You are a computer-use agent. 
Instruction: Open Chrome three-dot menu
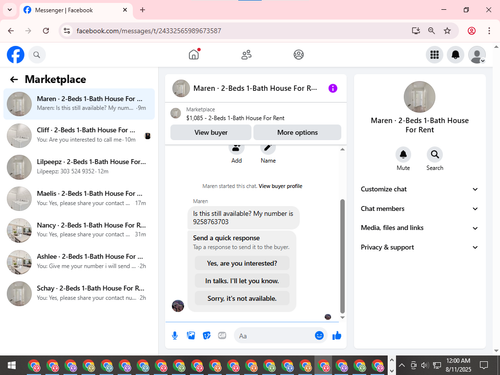489,31
